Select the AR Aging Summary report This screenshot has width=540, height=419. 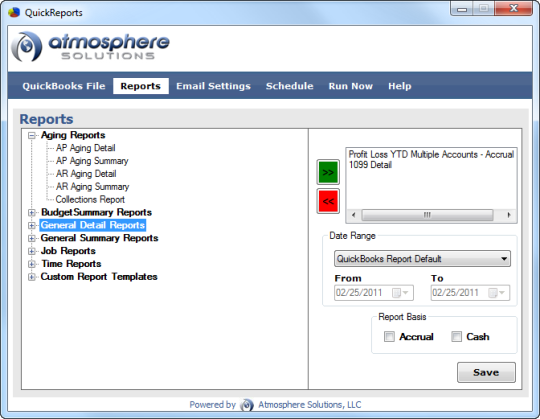92,187
